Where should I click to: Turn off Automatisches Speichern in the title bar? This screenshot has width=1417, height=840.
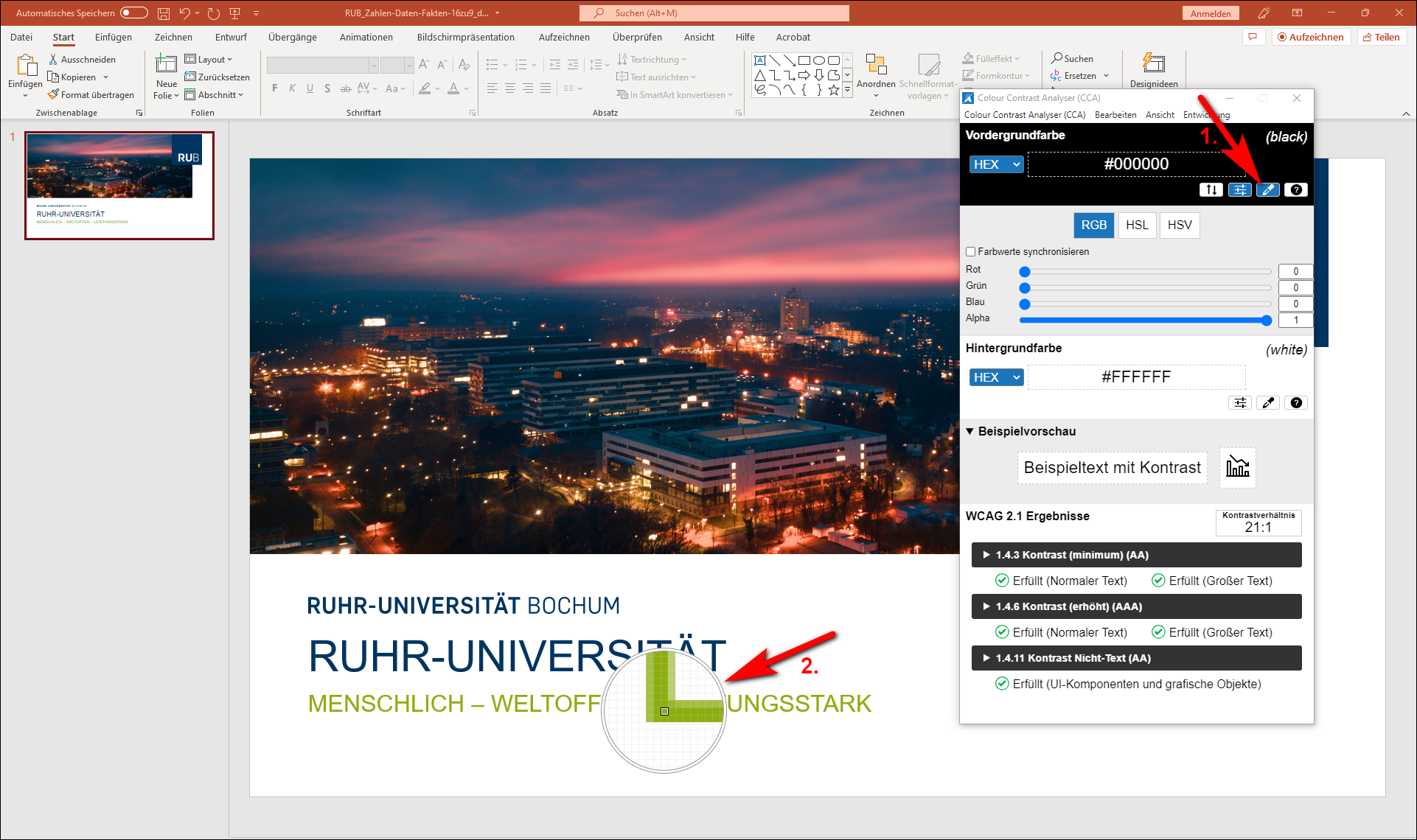pos(133,13)
